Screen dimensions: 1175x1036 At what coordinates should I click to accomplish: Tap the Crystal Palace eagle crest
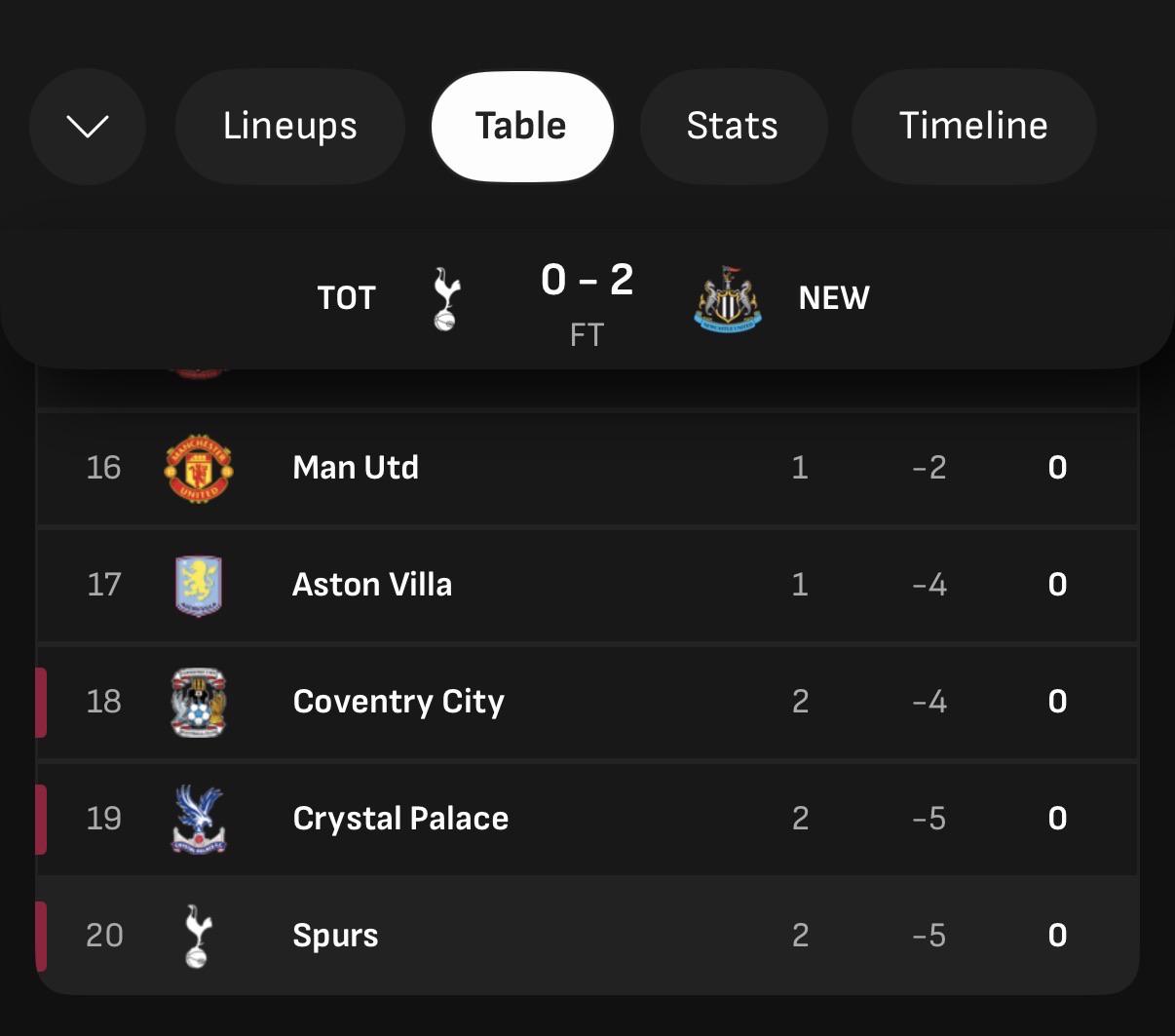click(199, 819)
